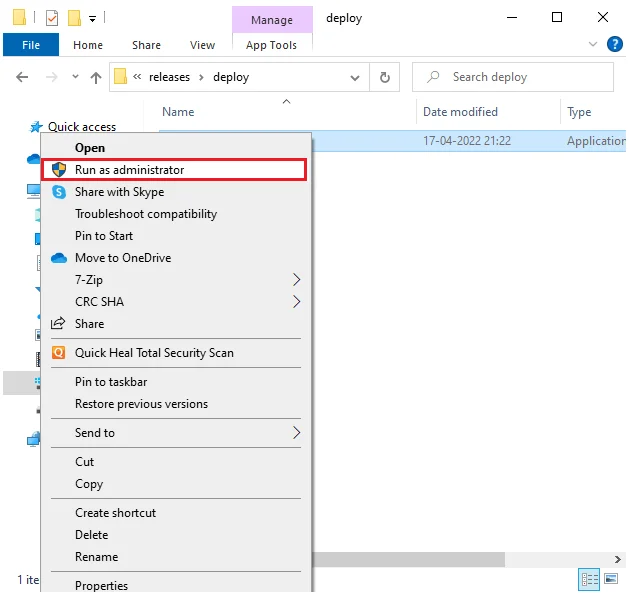Click the Run as administrator shield icon
The width and height of the screenshot is (629, 594).
59,170
